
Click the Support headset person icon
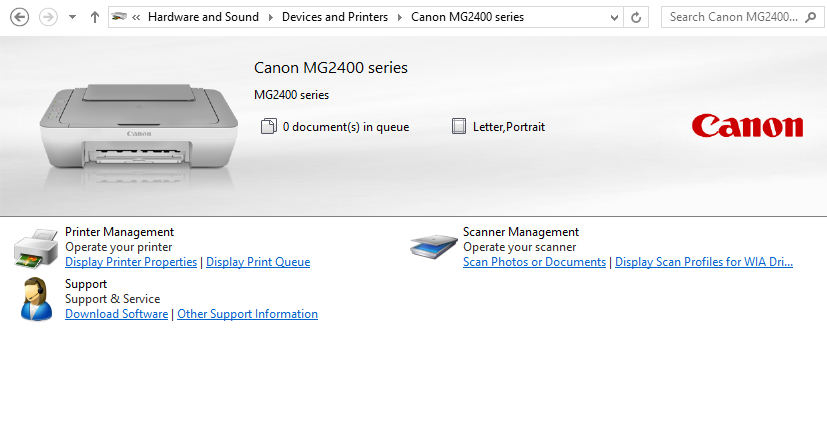coord(36,299)
